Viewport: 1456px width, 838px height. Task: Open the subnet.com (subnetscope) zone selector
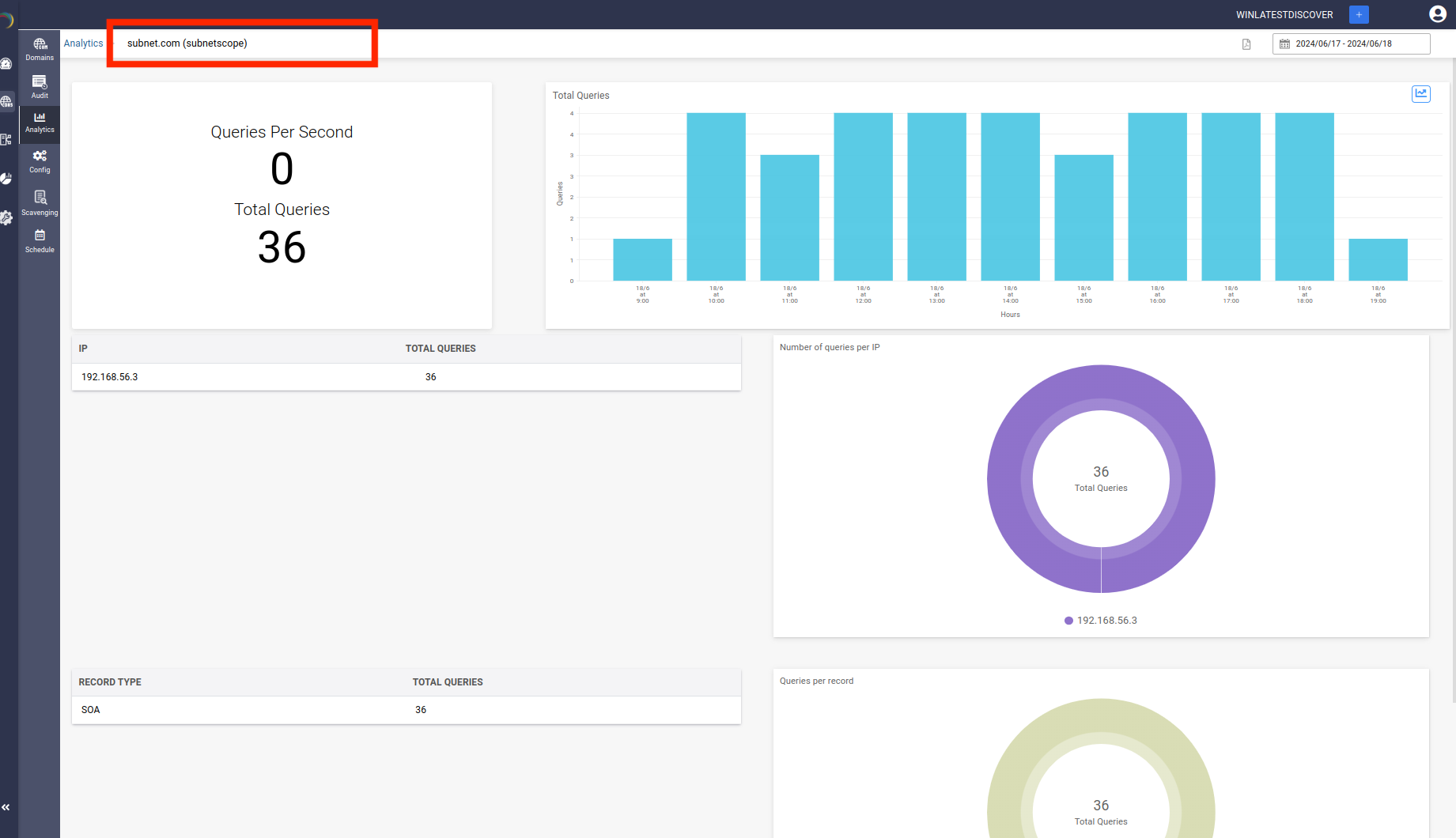(x=241, y=43)
